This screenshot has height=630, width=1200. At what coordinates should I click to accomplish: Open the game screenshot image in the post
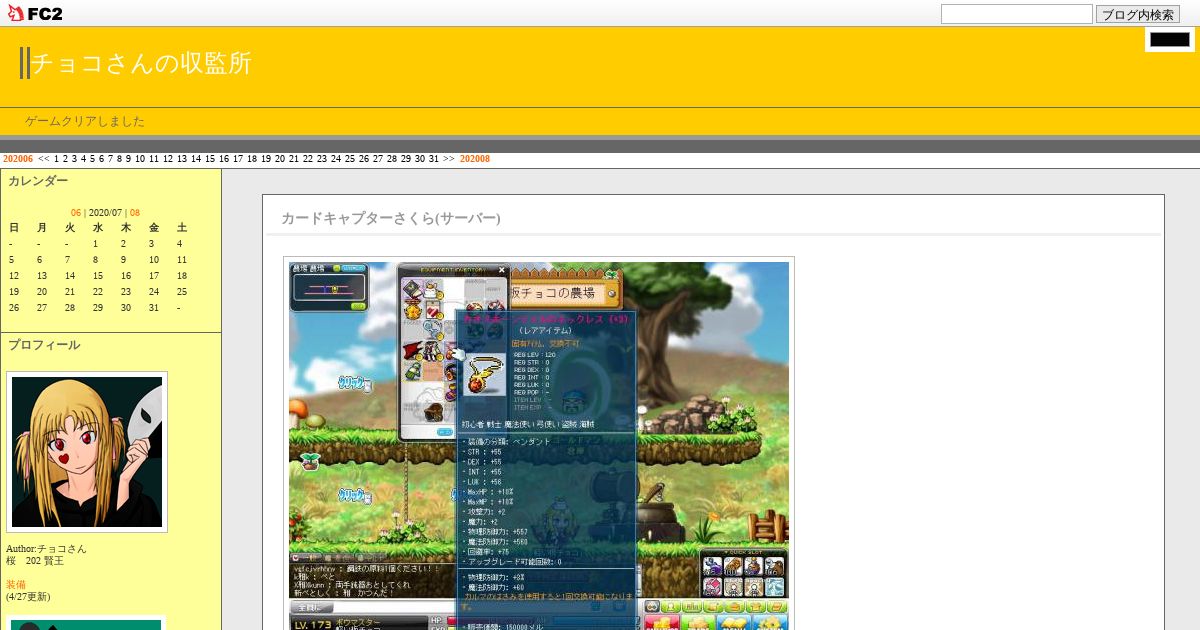pos(539,445)
